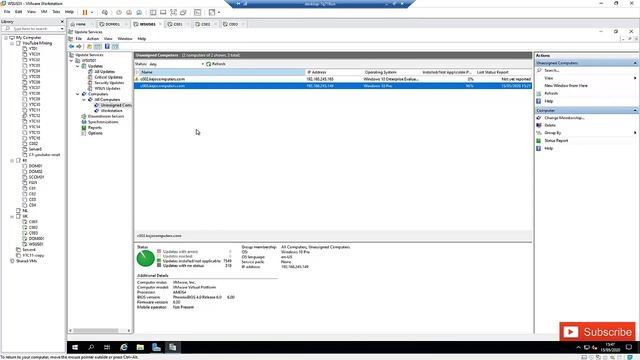
Task: Click the Group By icon in Actions
Action: tap(539, 133)
